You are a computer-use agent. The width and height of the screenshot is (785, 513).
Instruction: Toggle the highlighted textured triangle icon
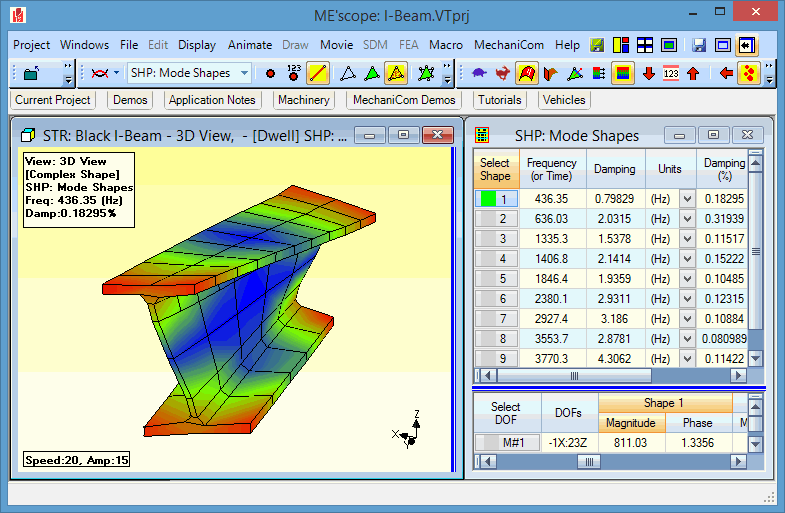(x=396, y=74)
